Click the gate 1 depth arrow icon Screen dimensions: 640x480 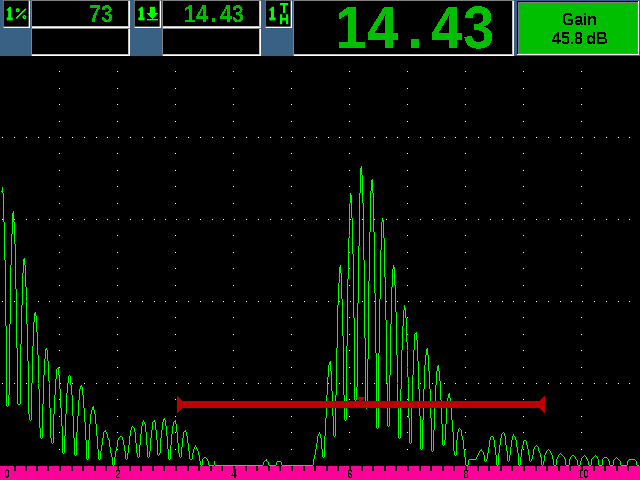tap(147, 14)
